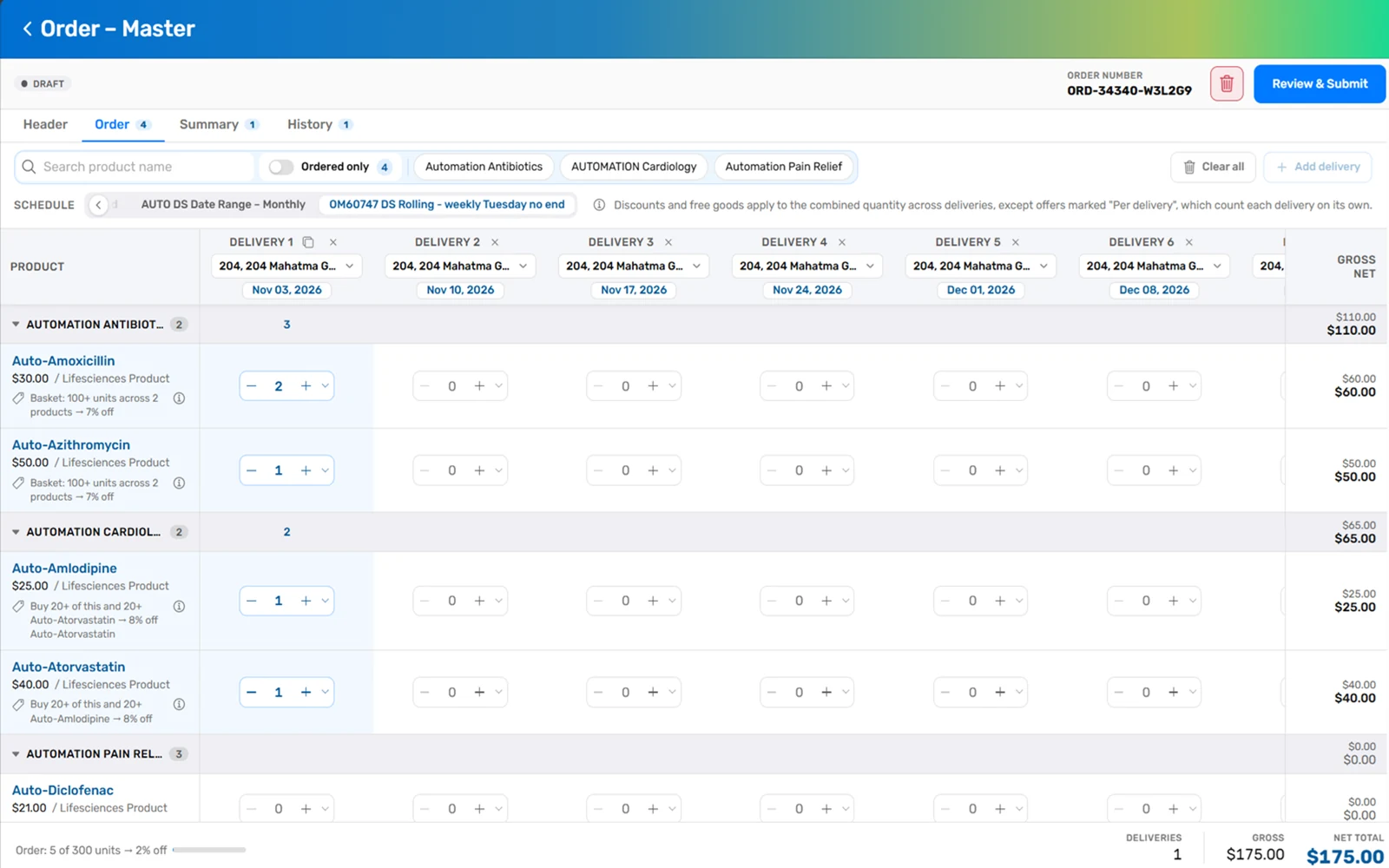Image resolution: width=1389 pixels, height=868 pixels.
Task: Collapse the Automation Pain Relief group
Action: coord(16,754)
